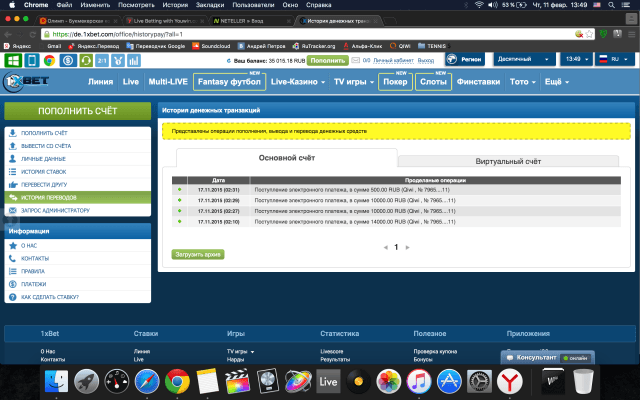Open Safari from the Dock
The width and height of the screenshot is (640, 400).
pos(147,381)
